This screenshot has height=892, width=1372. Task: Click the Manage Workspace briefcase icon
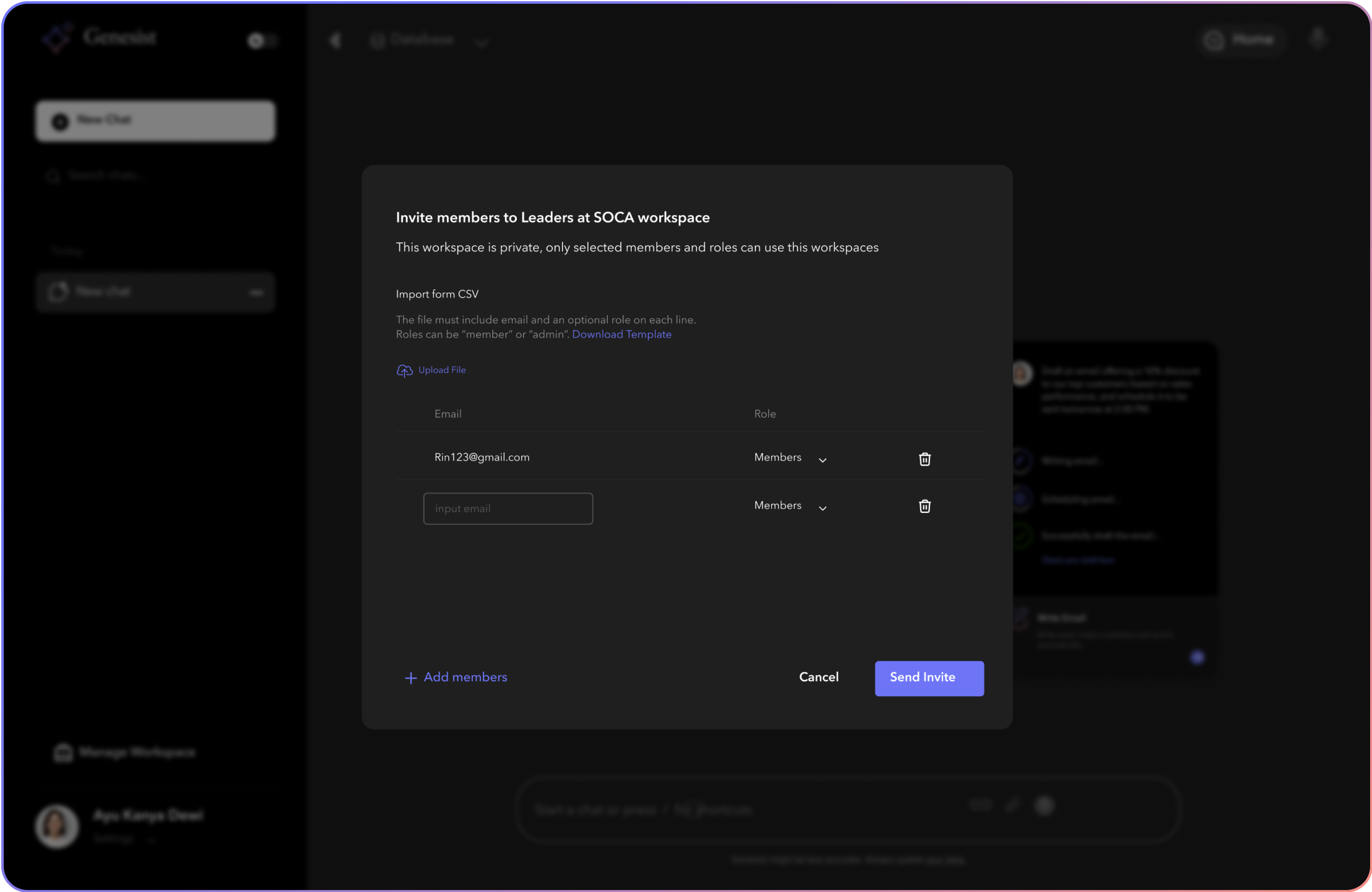(x=63, y=752)
